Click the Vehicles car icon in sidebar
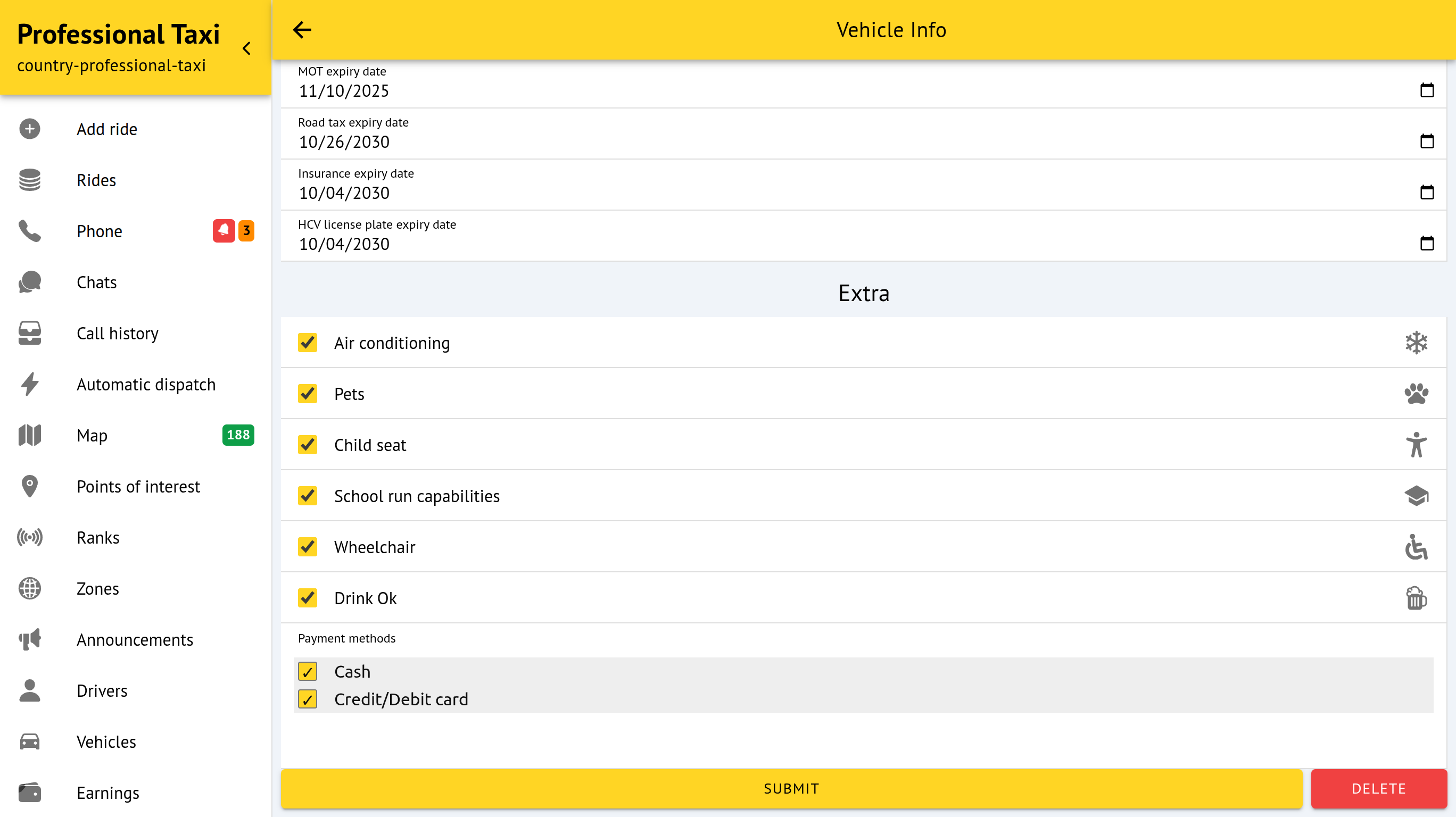This screenshot has width=1456, height=817. pyautogui.click(x=29, y=741)
